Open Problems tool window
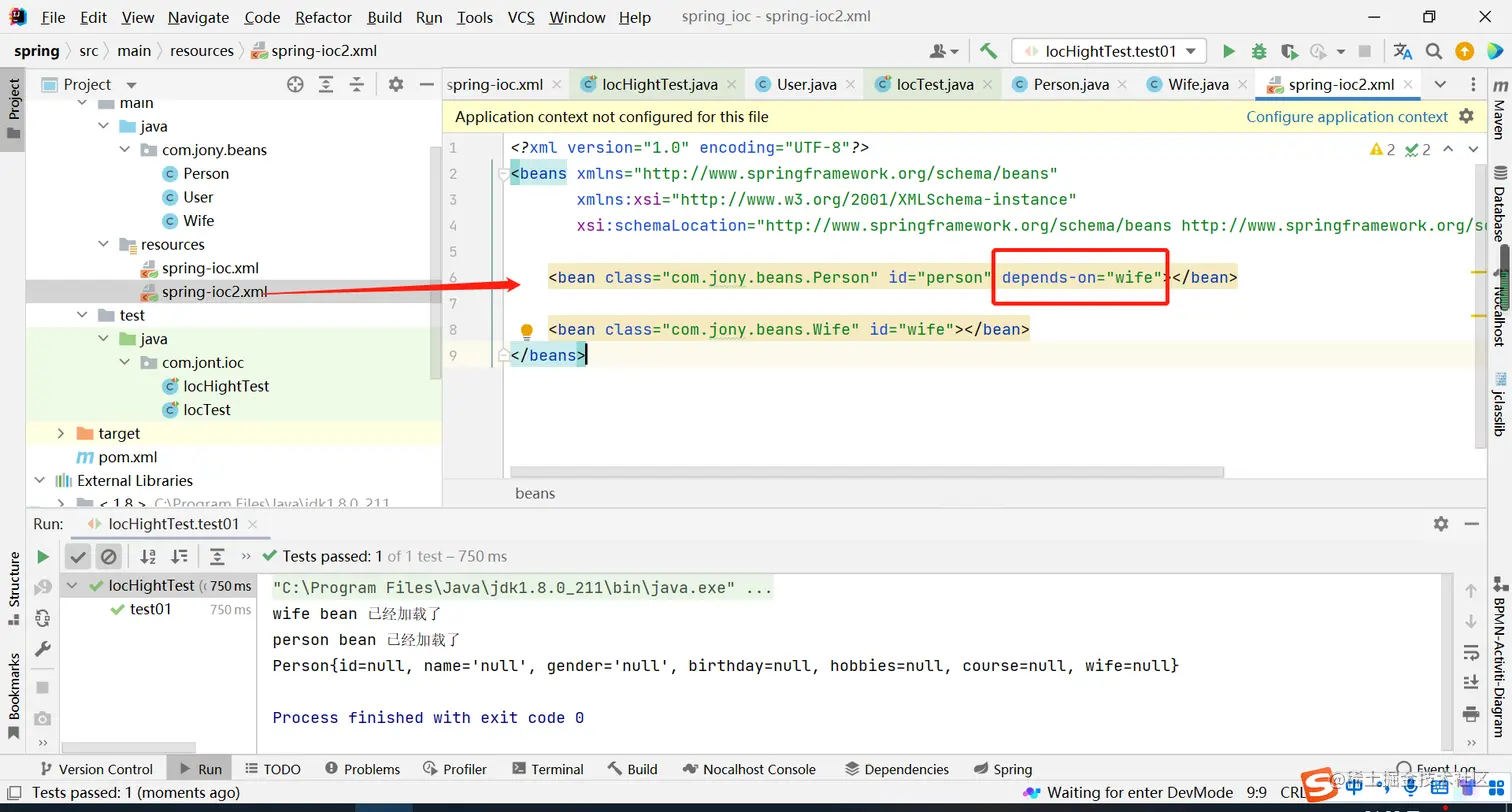 tap(362, 769)
